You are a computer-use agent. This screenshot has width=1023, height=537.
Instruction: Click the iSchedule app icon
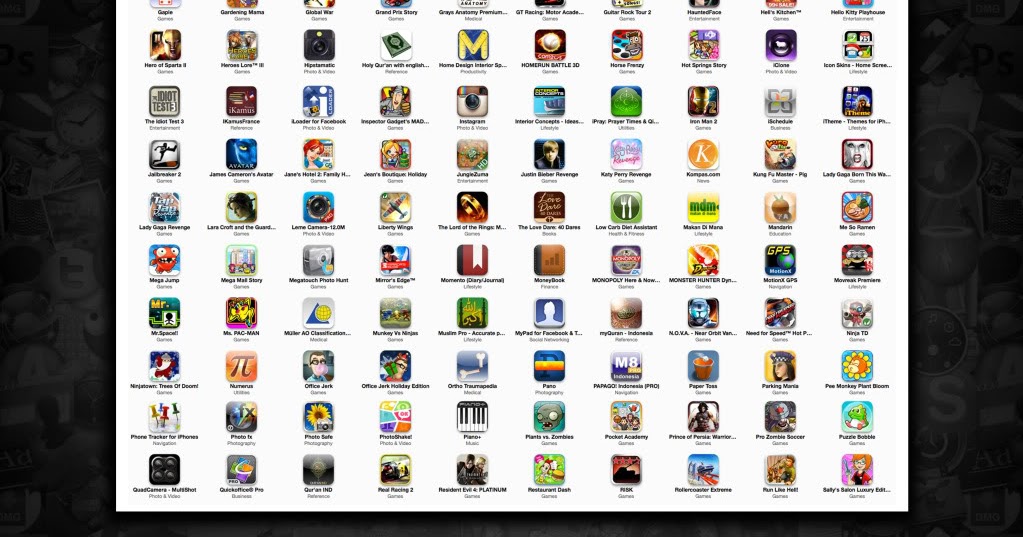[780, 102]
